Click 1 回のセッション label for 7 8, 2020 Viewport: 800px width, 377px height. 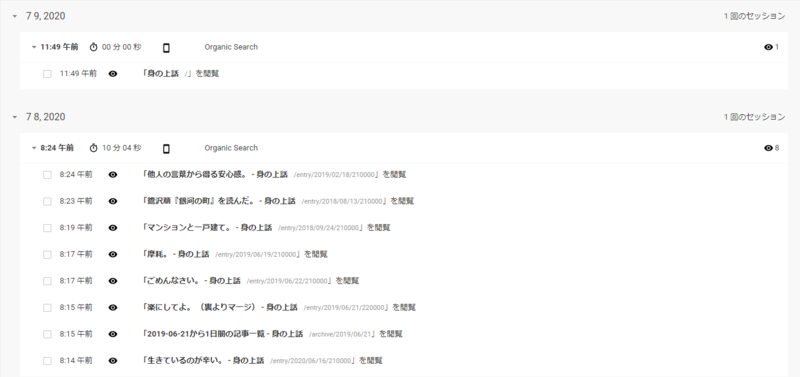754,117
